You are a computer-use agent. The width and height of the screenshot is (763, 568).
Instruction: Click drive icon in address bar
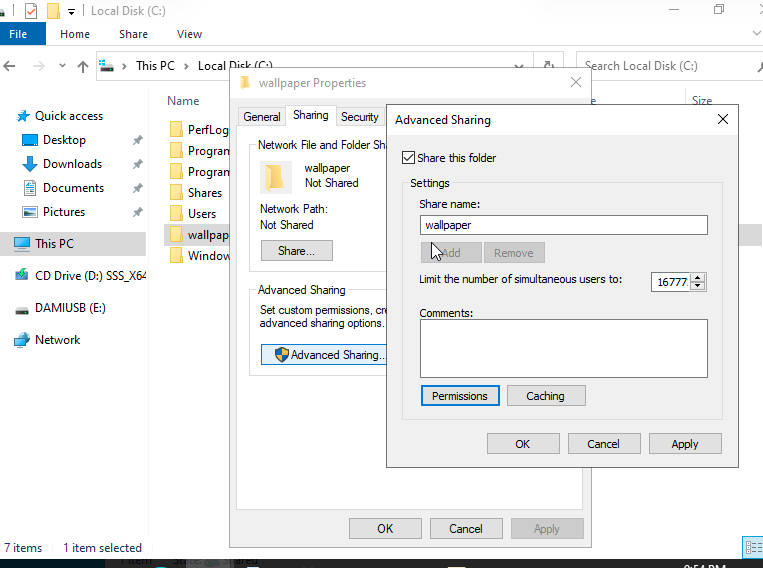tap(107, 66)
